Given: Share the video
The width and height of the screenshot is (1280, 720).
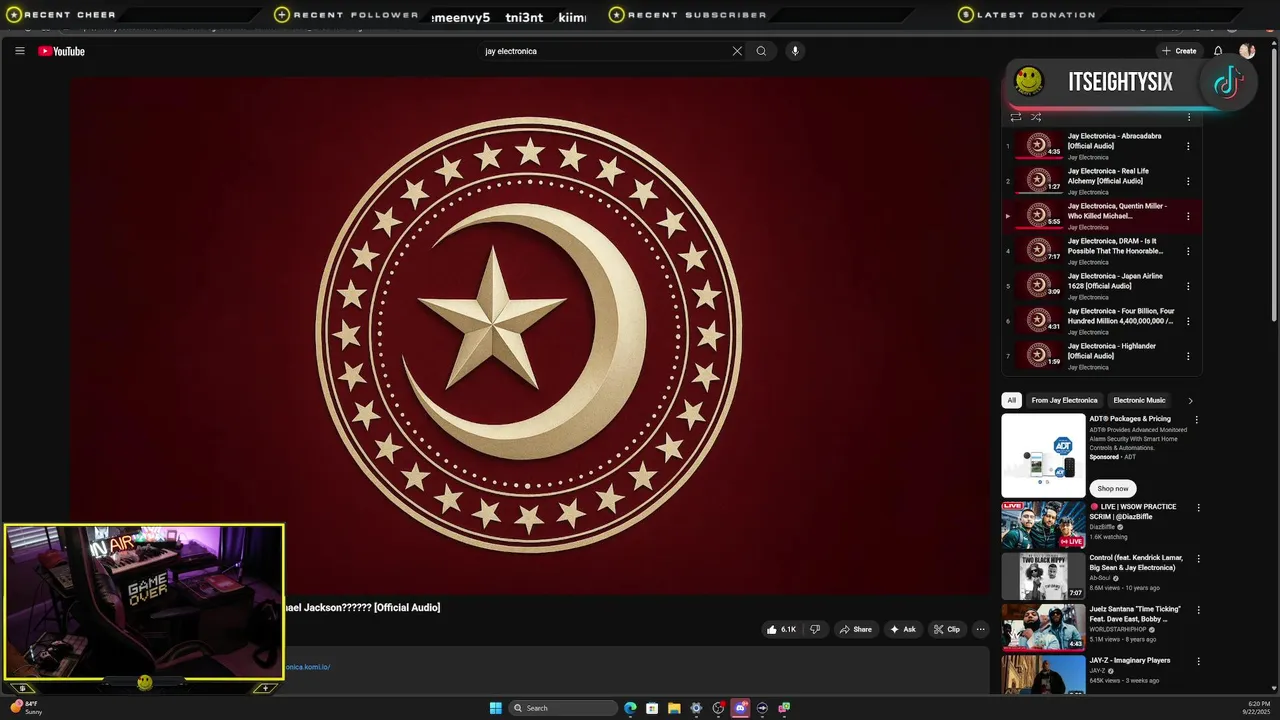Looking at the screenshot, I should click(856, 629).
